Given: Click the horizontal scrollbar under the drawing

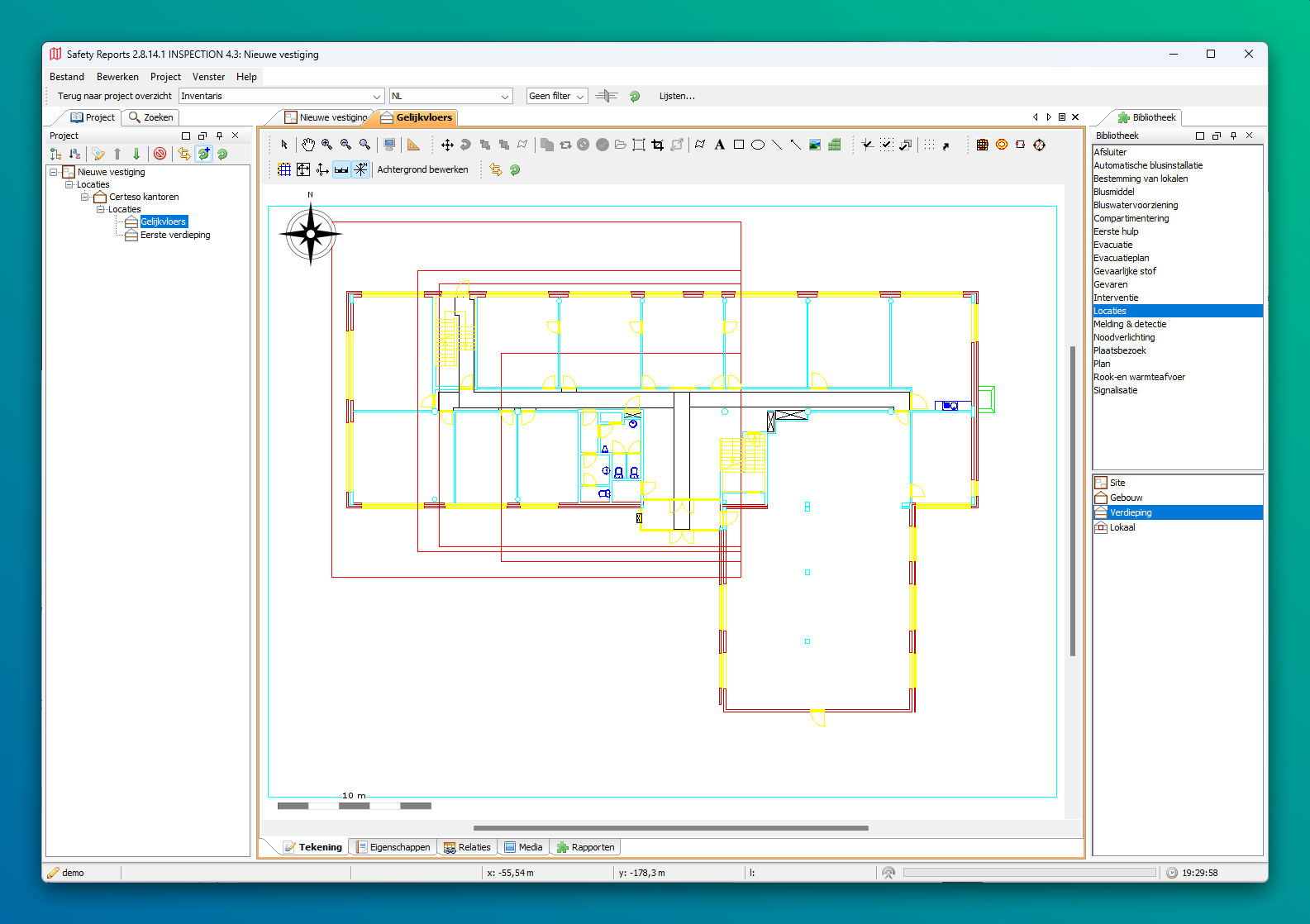Looking at the screenshot, I should click(670, 827).
